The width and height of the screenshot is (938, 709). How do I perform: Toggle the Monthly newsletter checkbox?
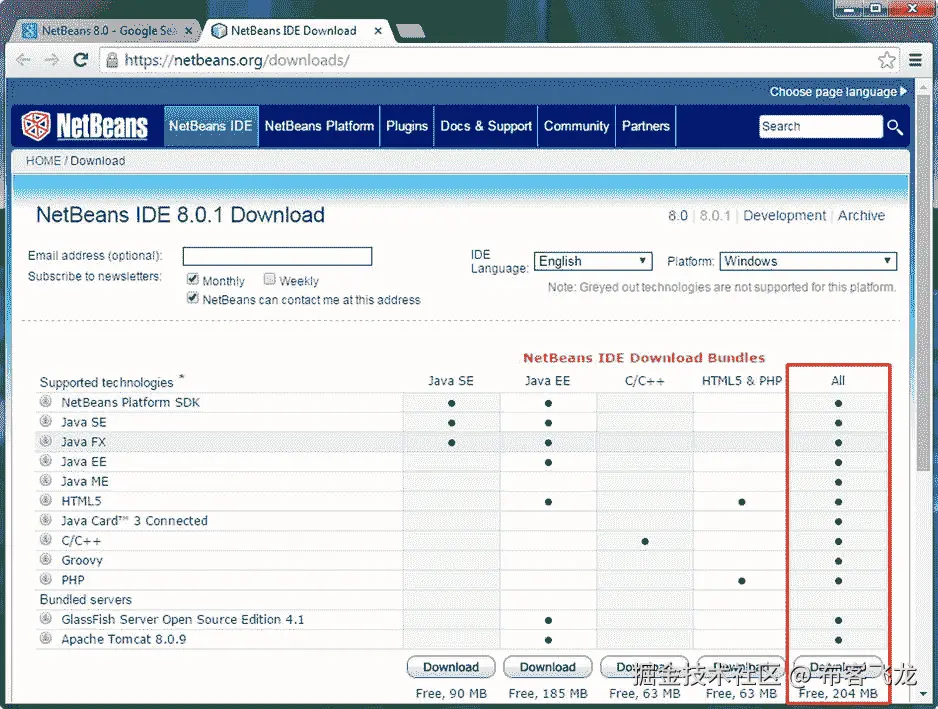click(x=193, y=279)
